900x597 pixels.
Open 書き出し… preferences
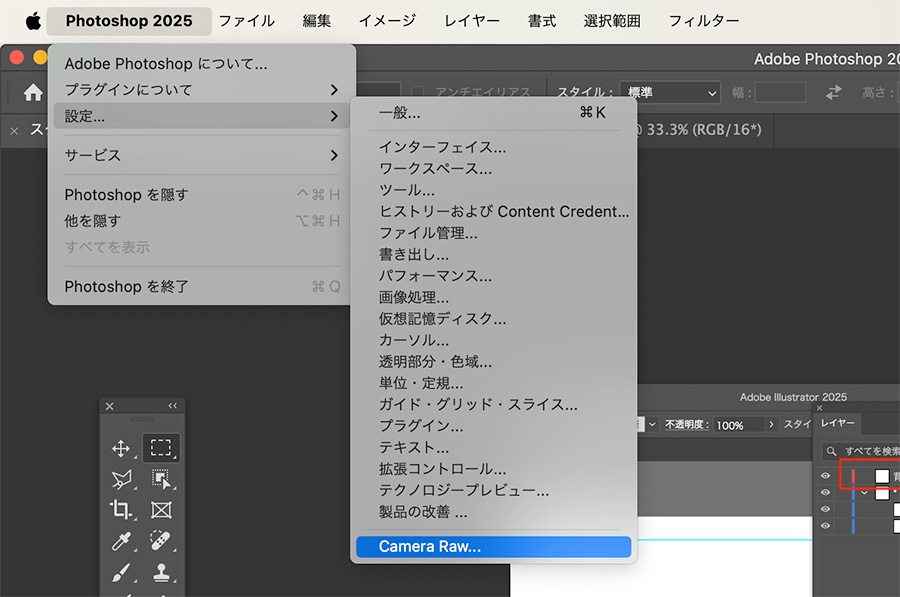pyautogui.click(x=494, y=254)
